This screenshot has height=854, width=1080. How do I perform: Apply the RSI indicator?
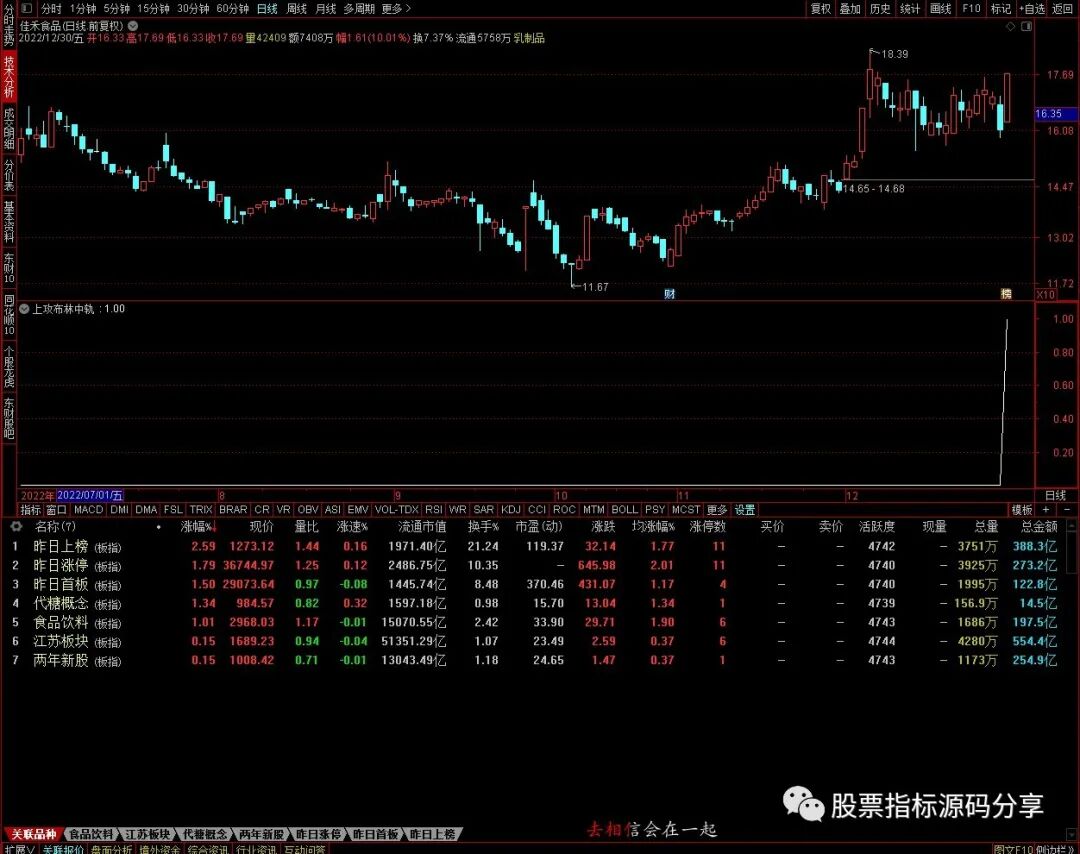[433, 510]
